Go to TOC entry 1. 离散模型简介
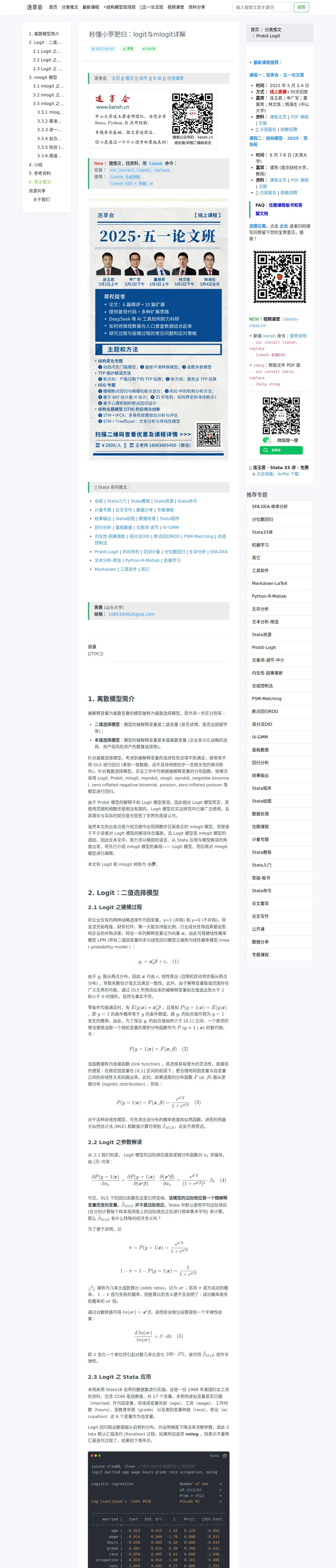Screen dimensions: 336x1568 [44, 34]
